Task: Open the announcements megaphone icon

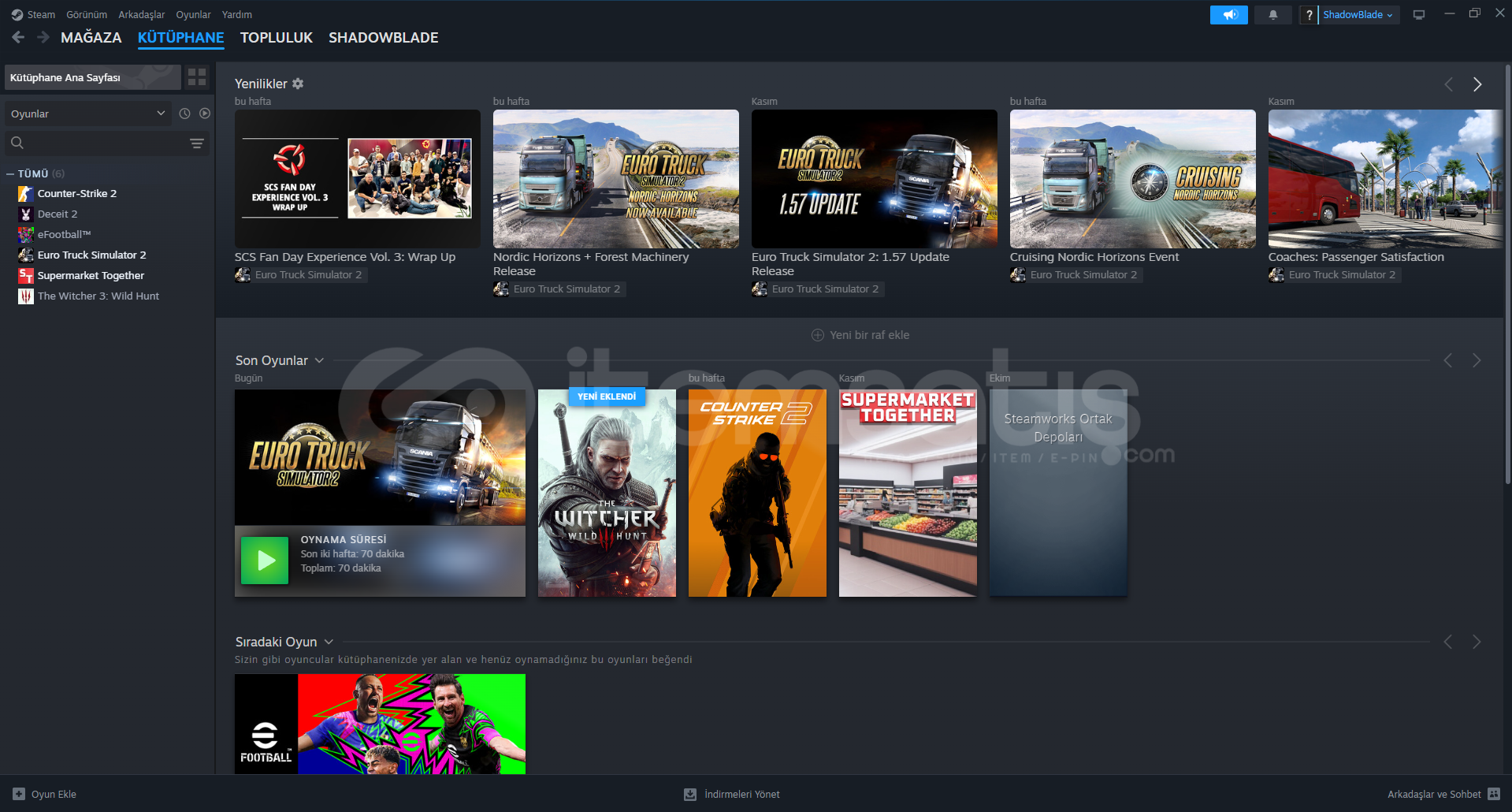Action: (1228, 15)
